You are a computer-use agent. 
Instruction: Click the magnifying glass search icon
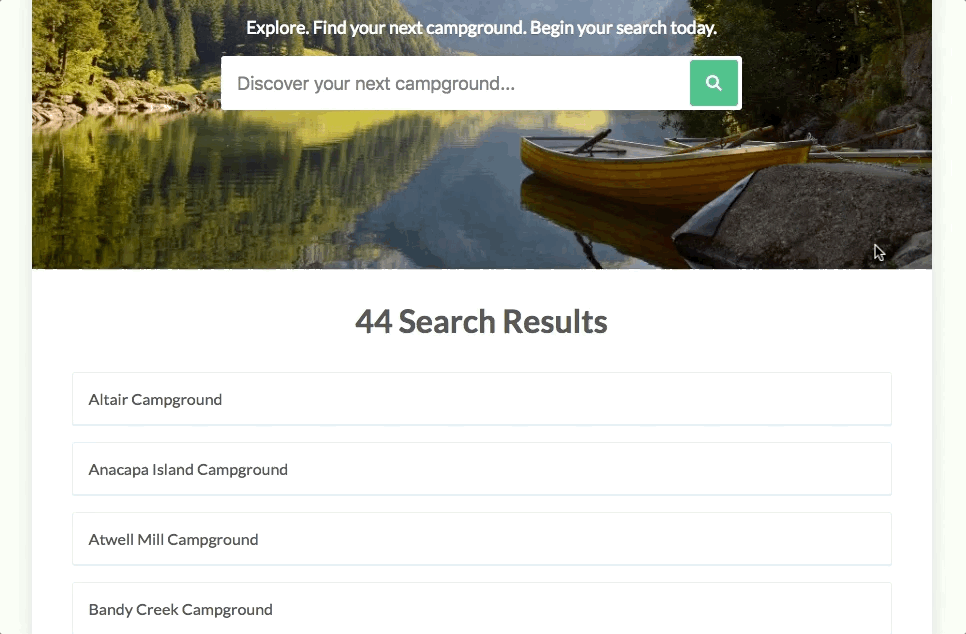coord(713,83)
